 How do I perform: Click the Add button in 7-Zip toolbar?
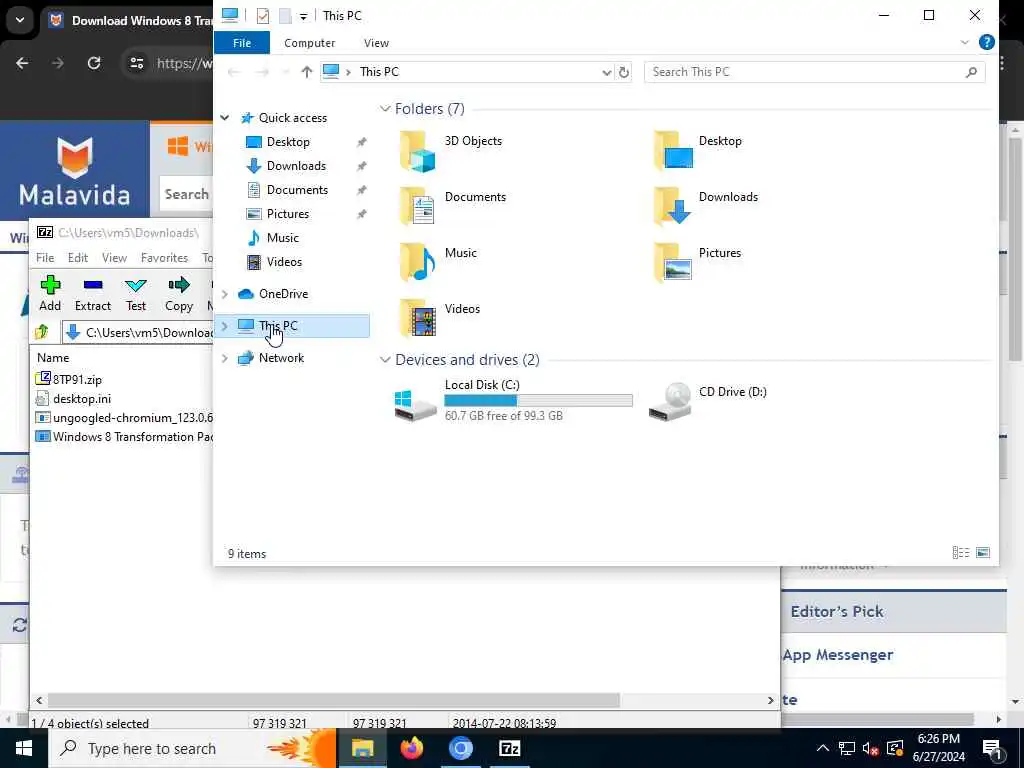[50, 293]
